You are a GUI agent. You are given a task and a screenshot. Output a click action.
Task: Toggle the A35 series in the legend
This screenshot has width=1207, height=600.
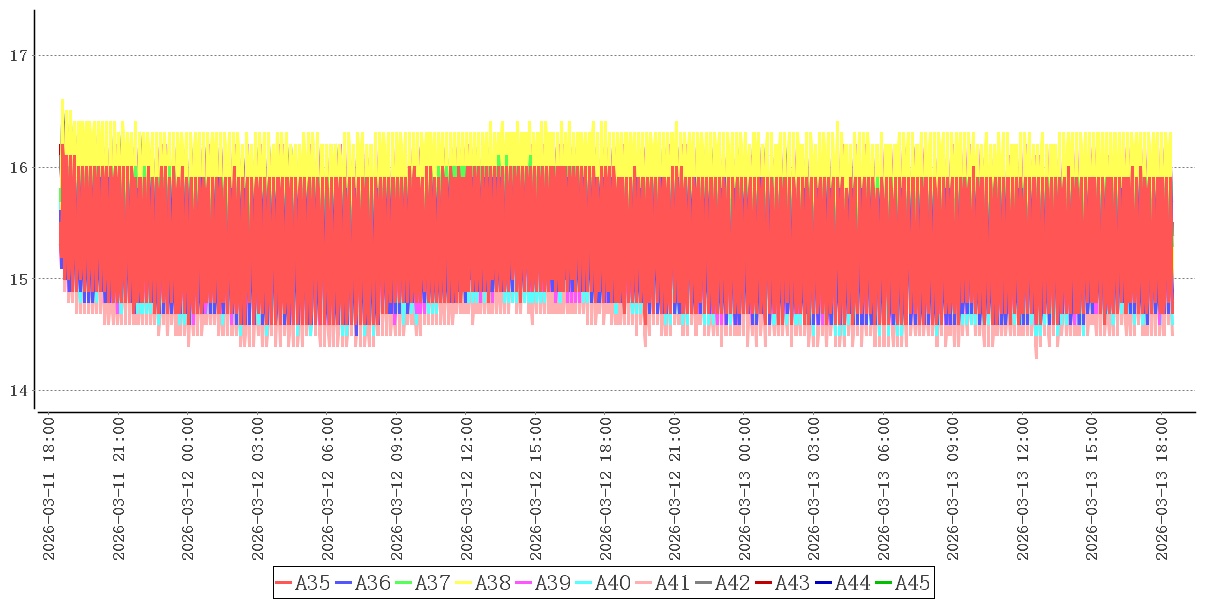[312, 583]
